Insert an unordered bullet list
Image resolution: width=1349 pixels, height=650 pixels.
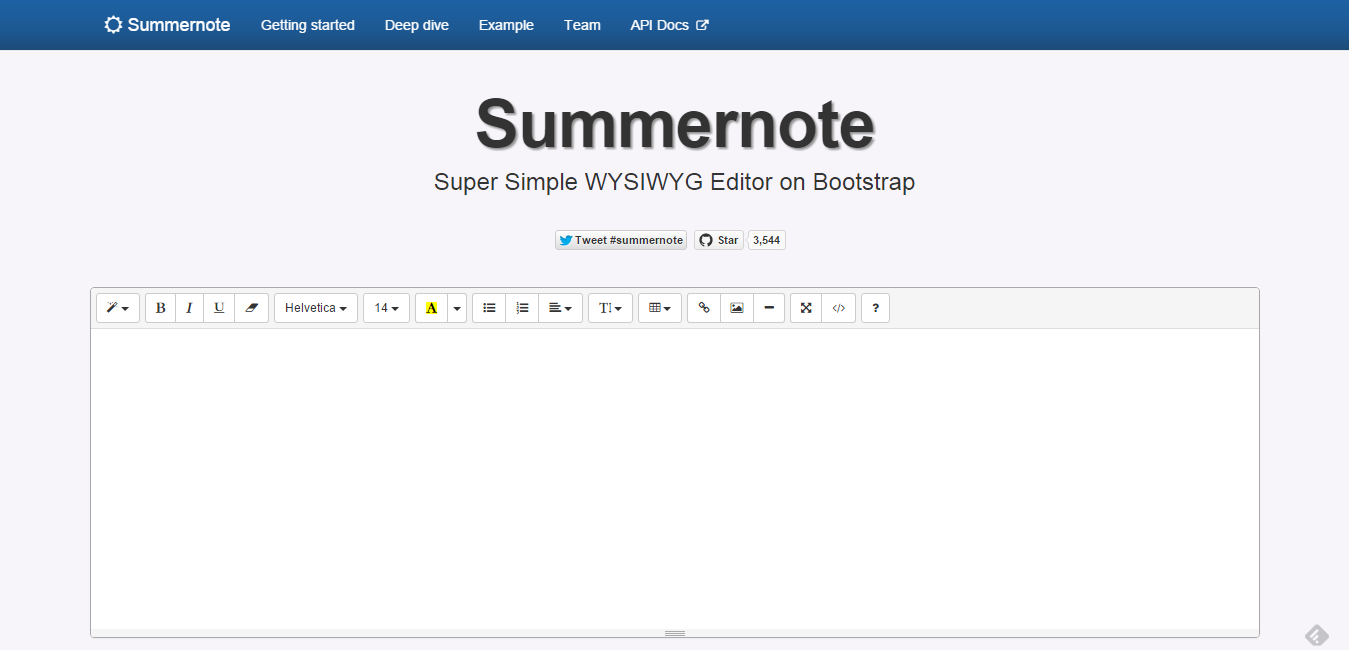[489, 308]
